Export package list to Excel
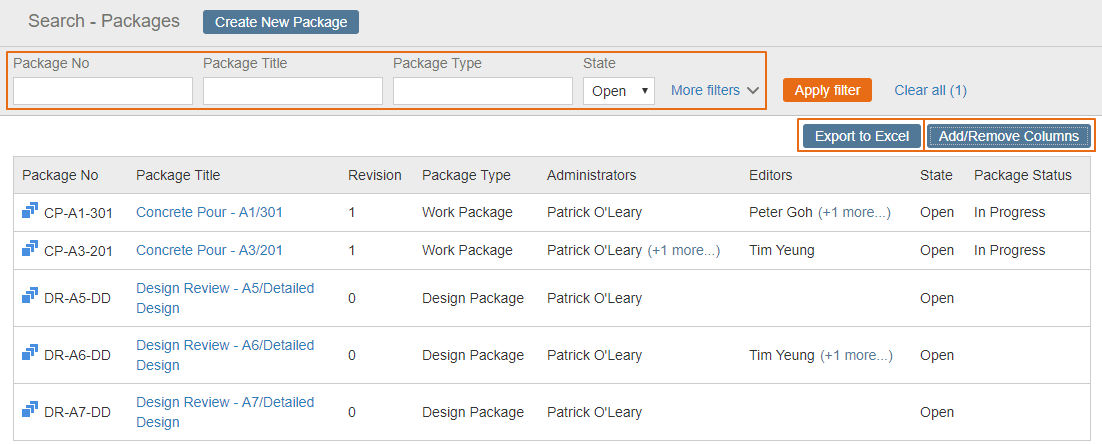 pyautogui.click(x=862, y=136)
